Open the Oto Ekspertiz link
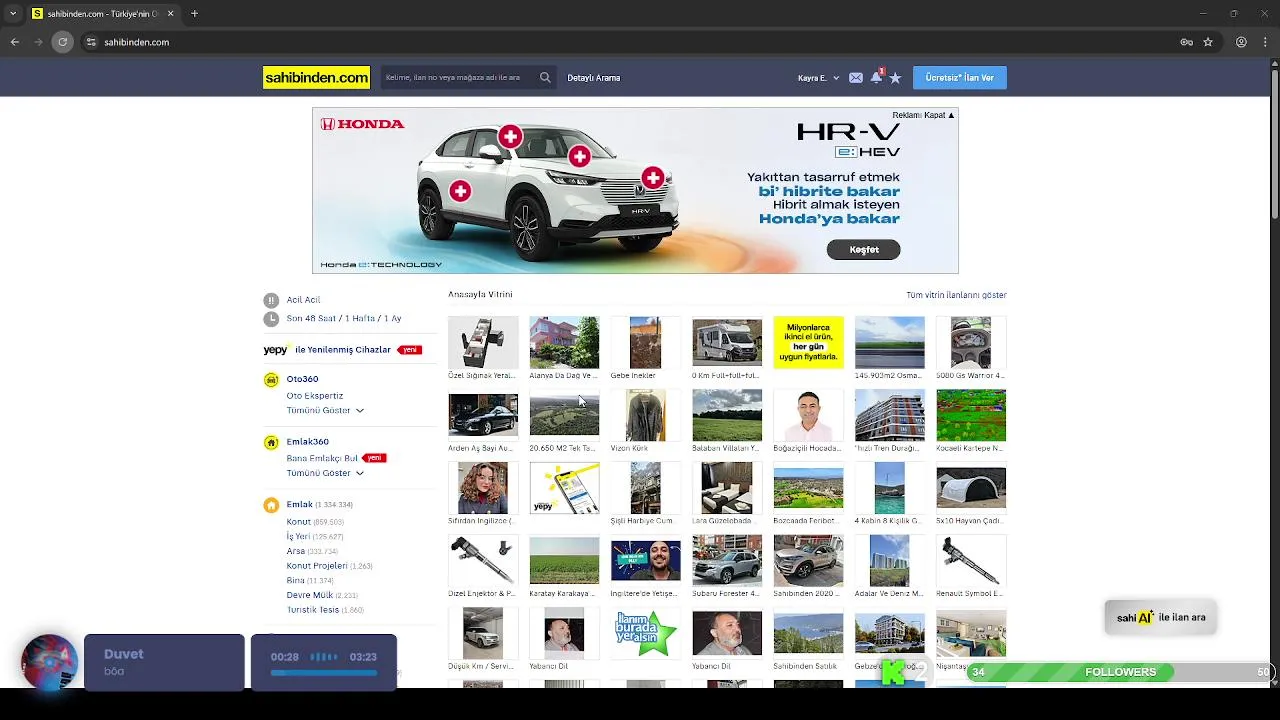Screen dimensions: 1280x720 (314, 396)
